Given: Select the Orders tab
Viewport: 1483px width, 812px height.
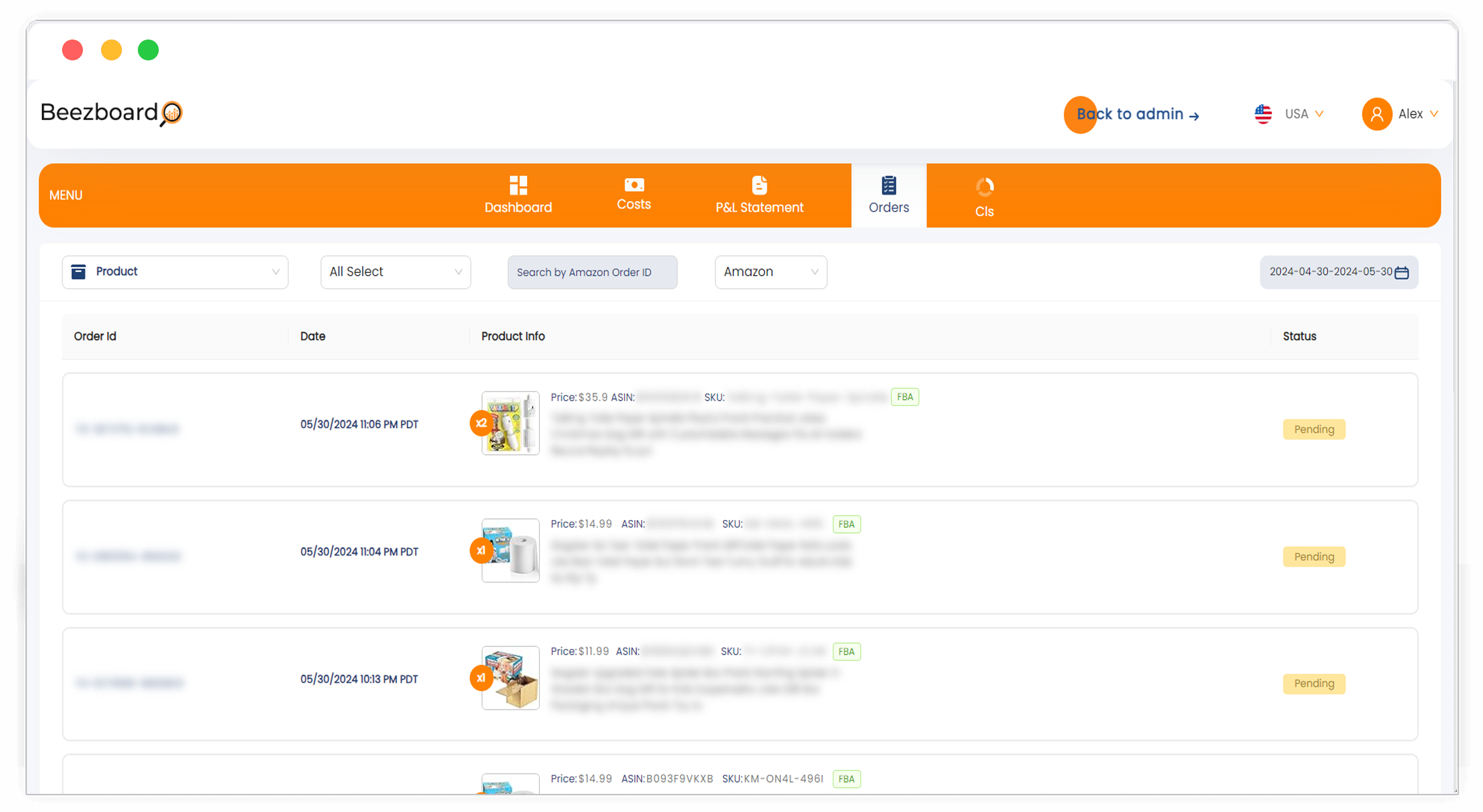Looking at the screenshot, I should pos(889,195).
